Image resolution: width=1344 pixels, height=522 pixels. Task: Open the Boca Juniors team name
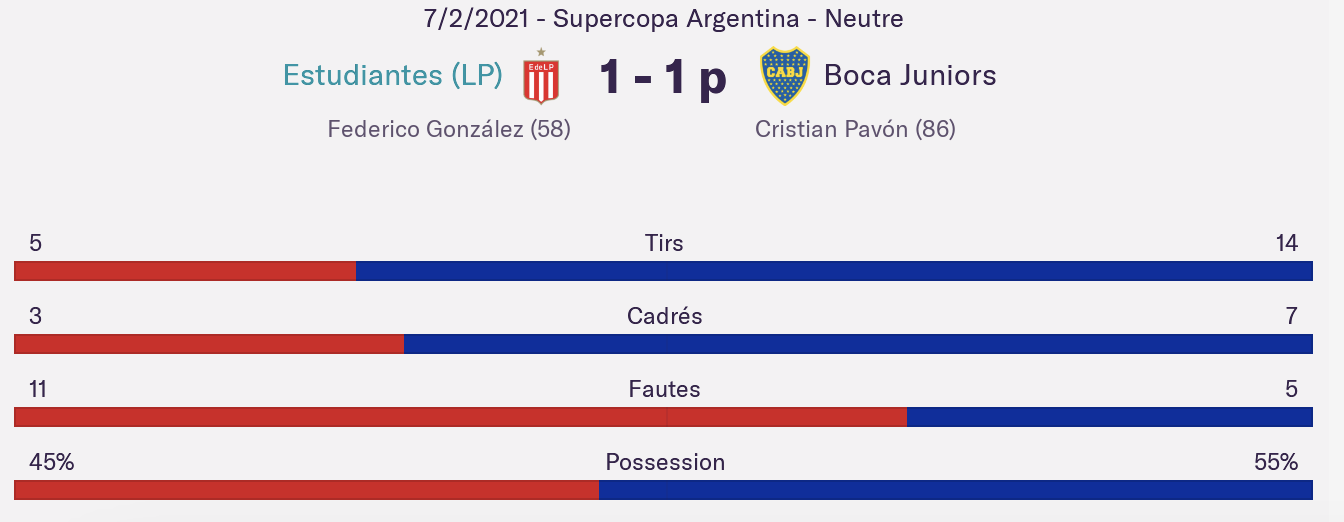click(x=910, y=75)
